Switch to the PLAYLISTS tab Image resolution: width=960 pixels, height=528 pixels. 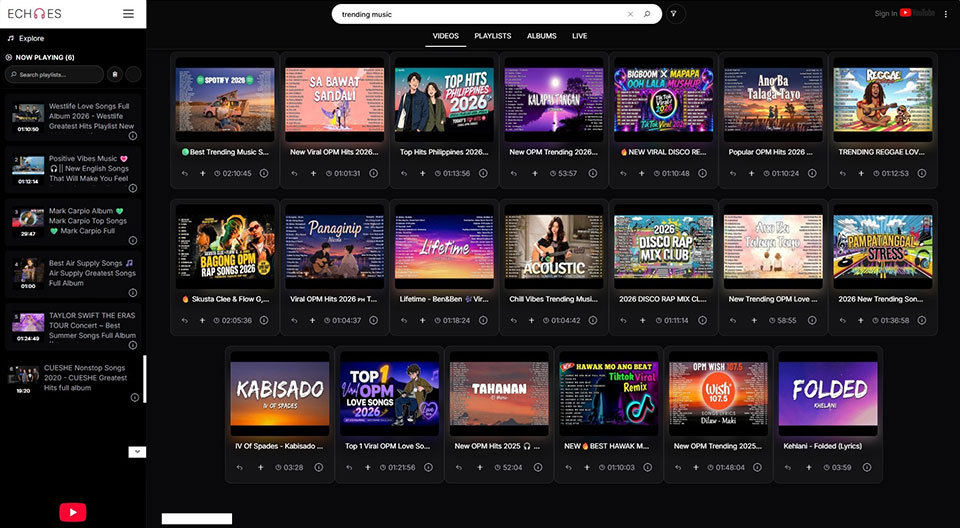[493, 36]
